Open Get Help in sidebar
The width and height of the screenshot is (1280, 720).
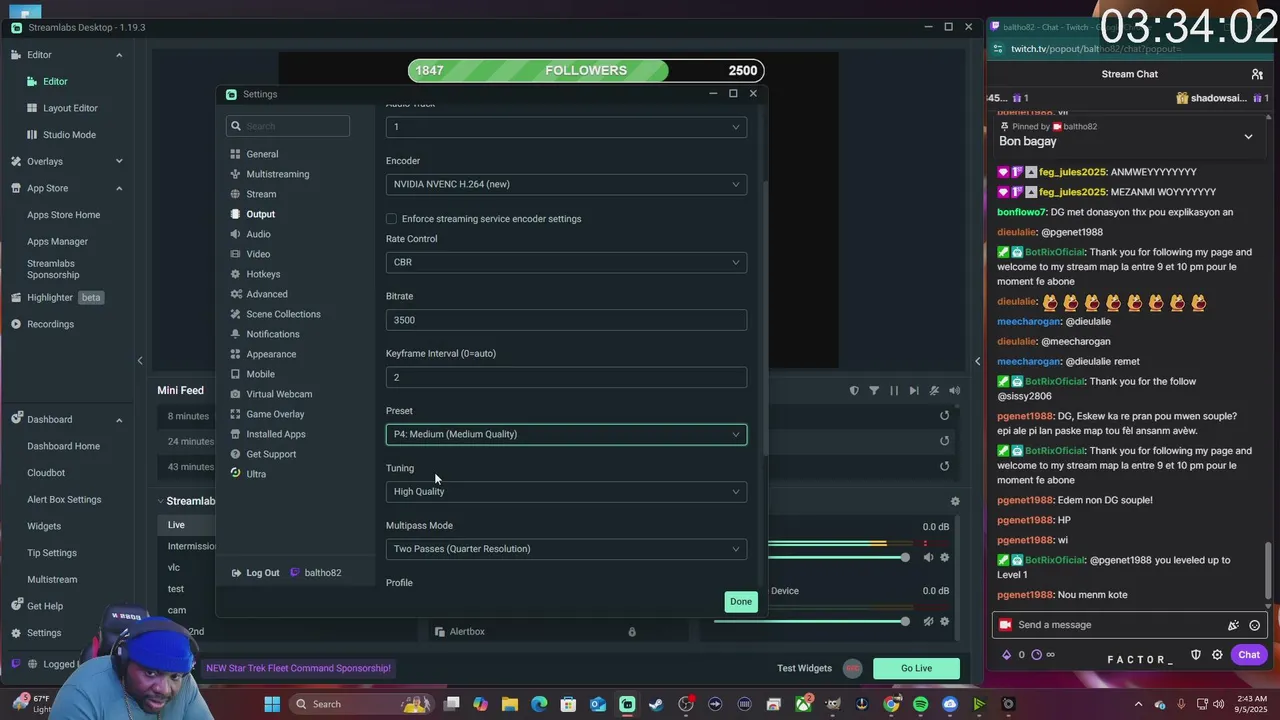coord(45,606)
